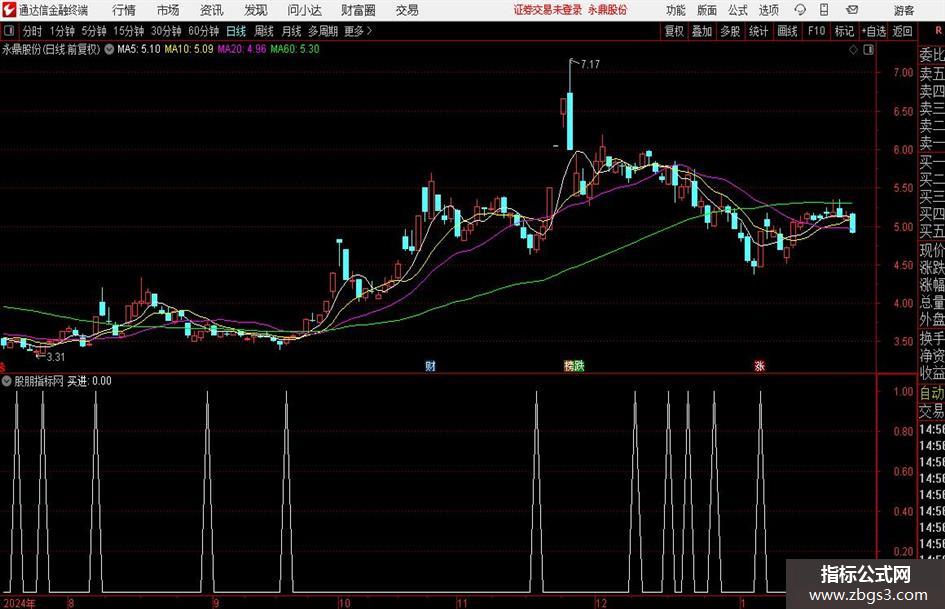Image resolution: width=945 pixels, height=609 pixels.
Task: Click the MA5: 5.10 indicator value
Action: (139, 49)
